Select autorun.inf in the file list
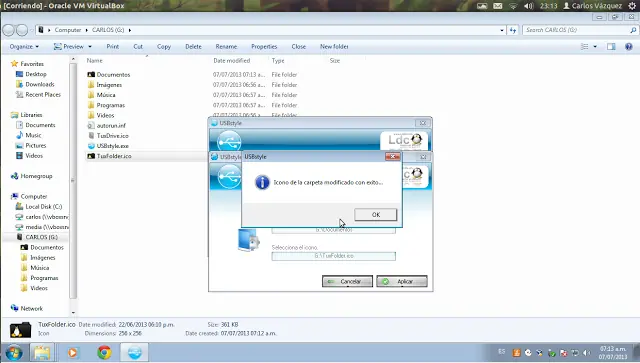The width and height of the screenshot is (640, 363). coord(111,125)
